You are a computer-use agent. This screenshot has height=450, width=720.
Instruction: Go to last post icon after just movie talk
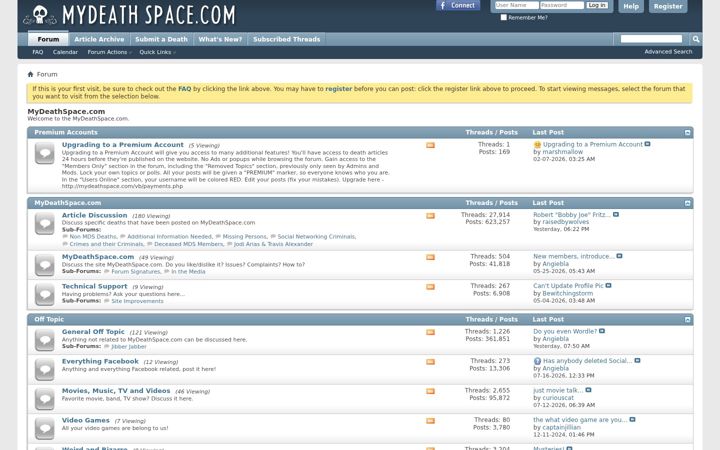tap(588, 390)
